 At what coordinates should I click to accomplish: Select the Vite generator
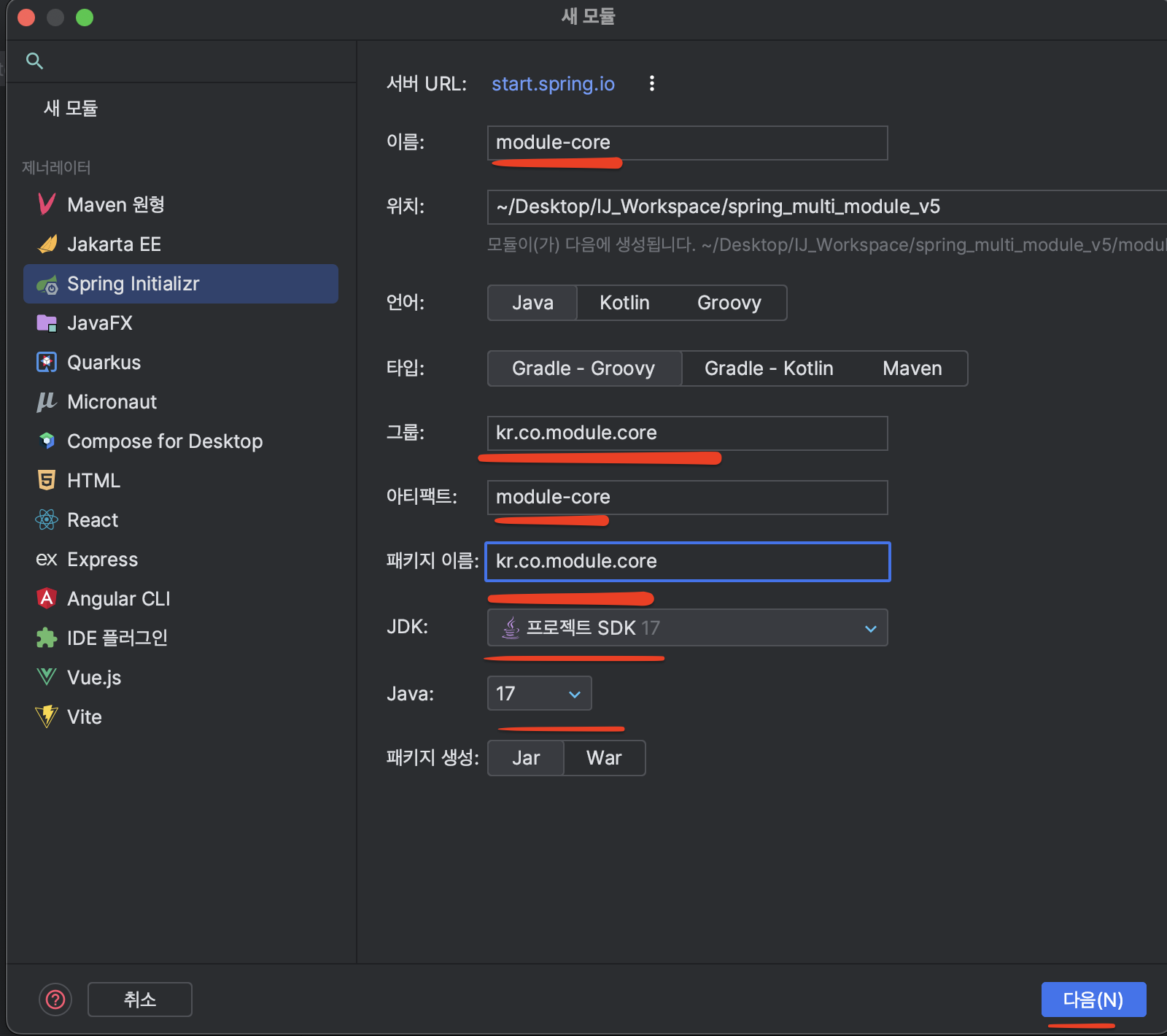[x=181, y=716]
